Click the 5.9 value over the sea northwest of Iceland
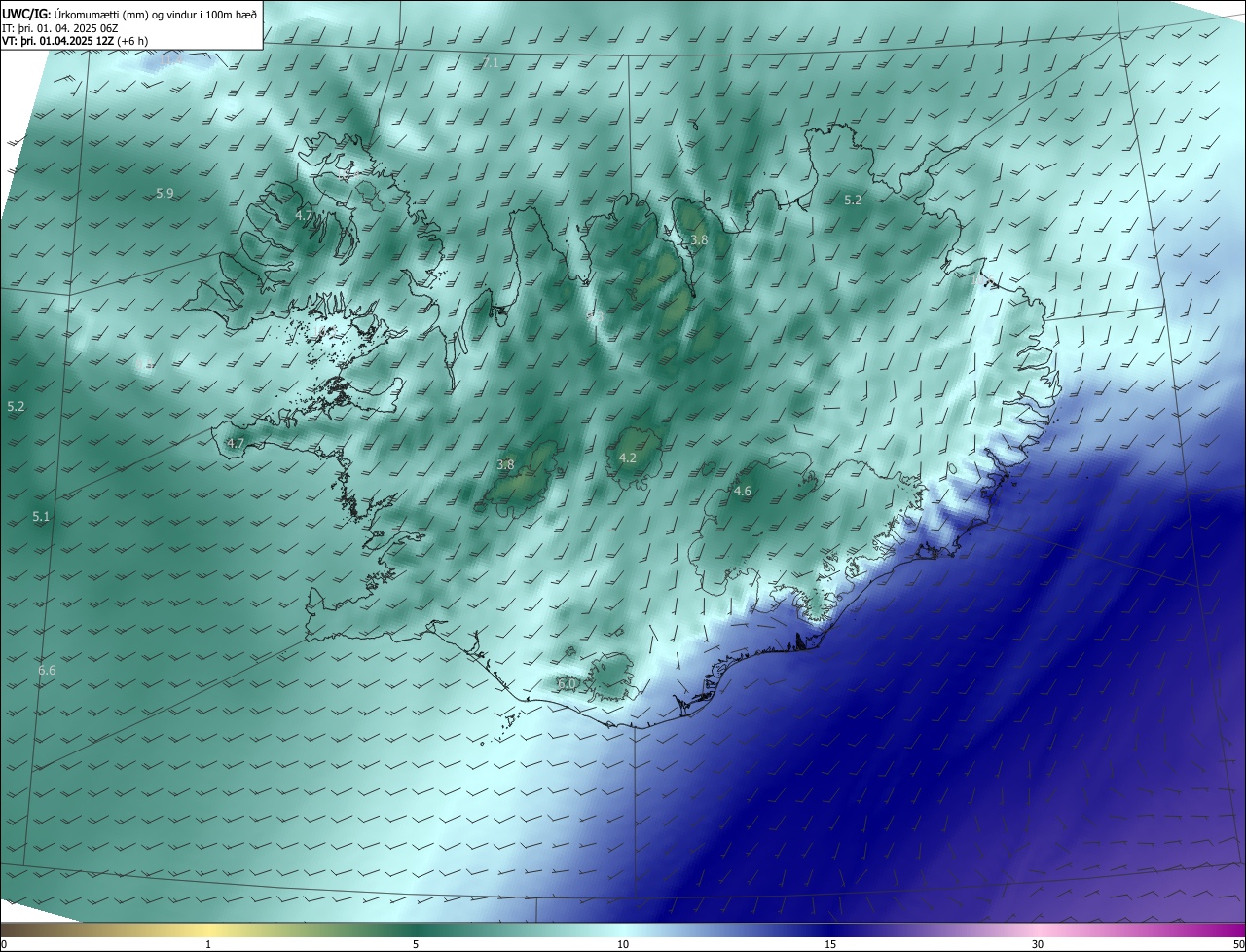This screenshot has width=1246, height=952. point(165,194)
